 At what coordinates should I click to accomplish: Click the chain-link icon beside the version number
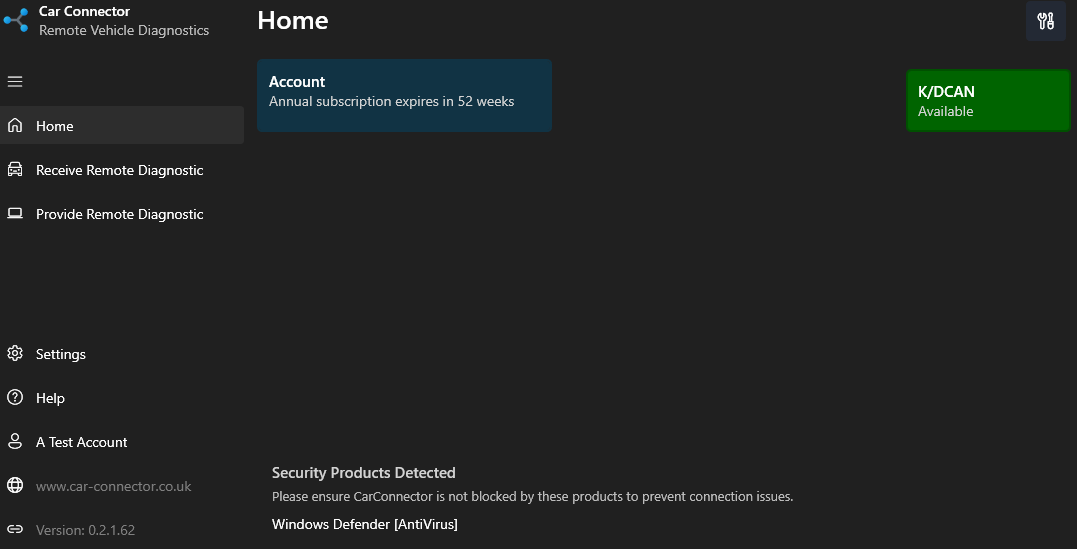tap(15, 530)
